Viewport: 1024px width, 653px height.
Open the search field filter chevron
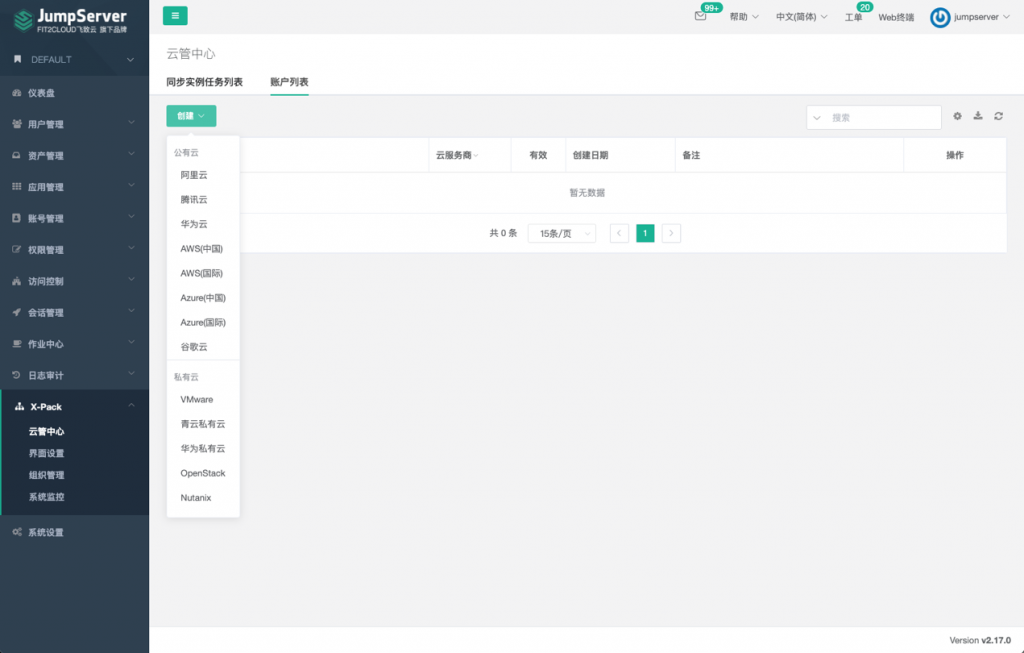coord(816,118)
